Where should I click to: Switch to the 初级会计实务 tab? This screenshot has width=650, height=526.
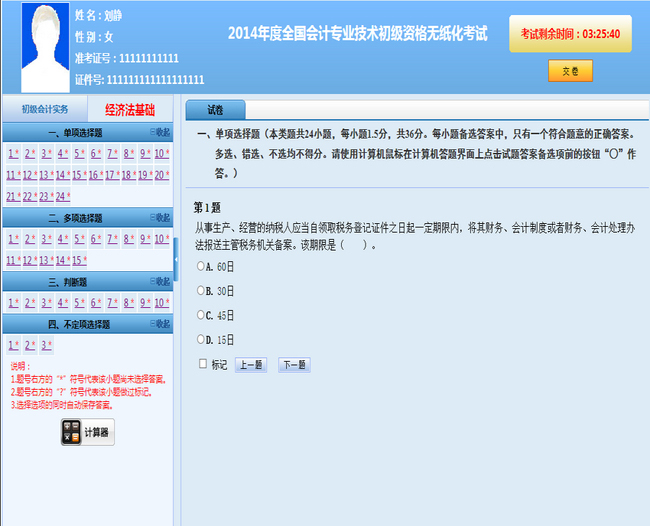[x=45, y=109]
